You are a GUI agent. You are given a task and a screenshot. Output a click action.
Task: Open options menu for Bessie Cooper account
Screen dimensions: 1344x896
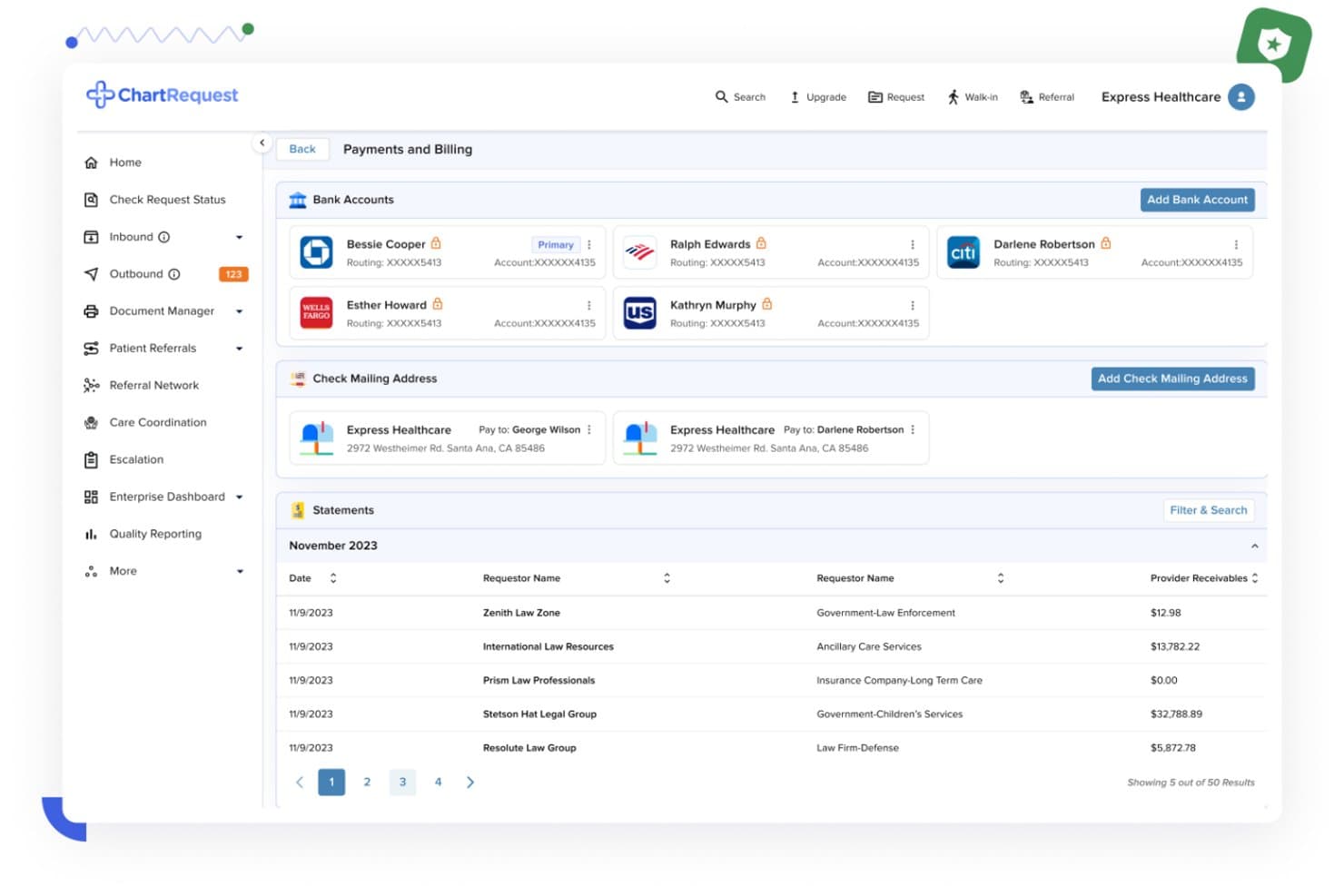click(x=589, y=245)
